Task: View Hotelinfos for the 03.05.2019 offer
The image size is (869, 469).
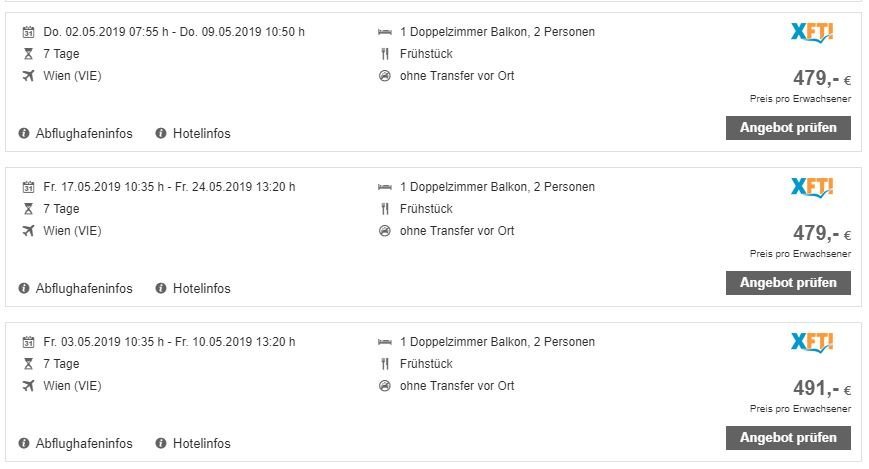Action: pos(201,444)
